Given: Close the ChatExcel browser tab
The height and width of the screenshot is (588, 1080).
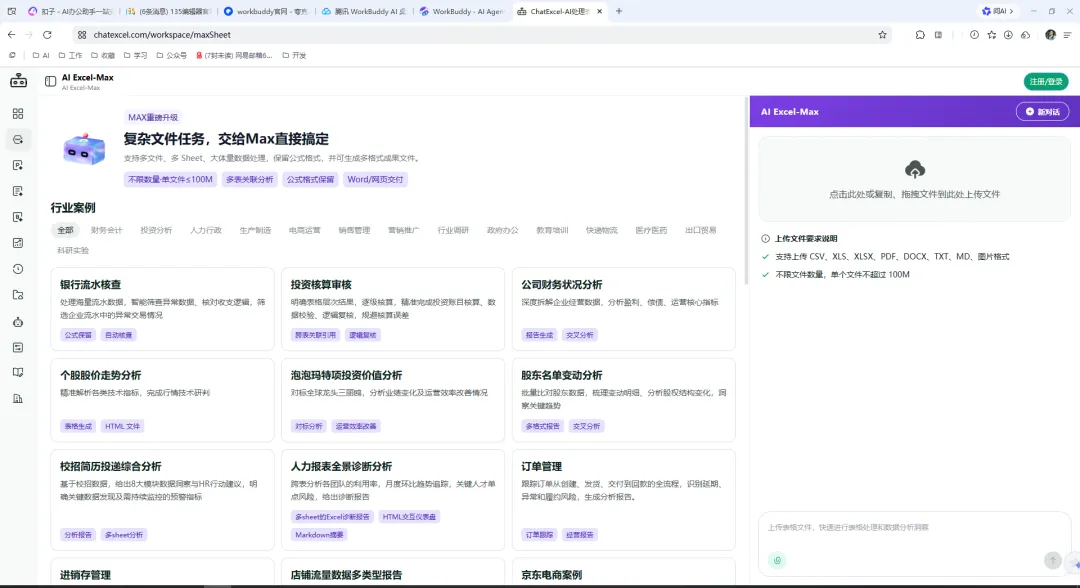Looking at the screenshot, I should click(x=599, y=11).
